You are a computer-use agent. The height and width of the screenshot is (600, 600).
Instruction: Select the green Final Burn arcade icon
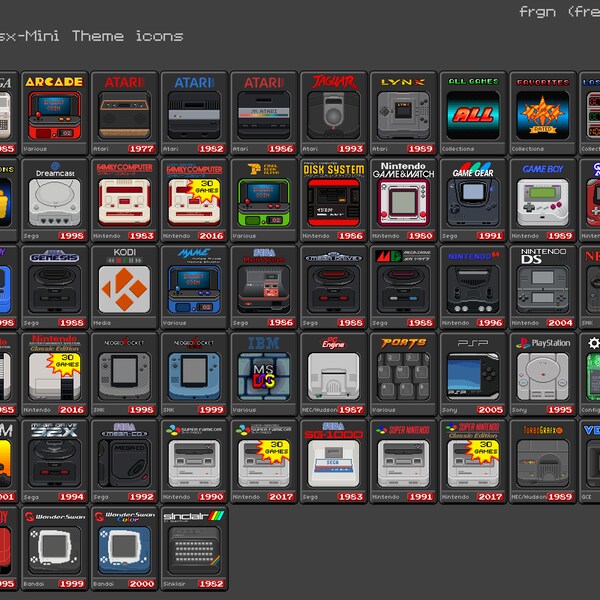point(264,200)
